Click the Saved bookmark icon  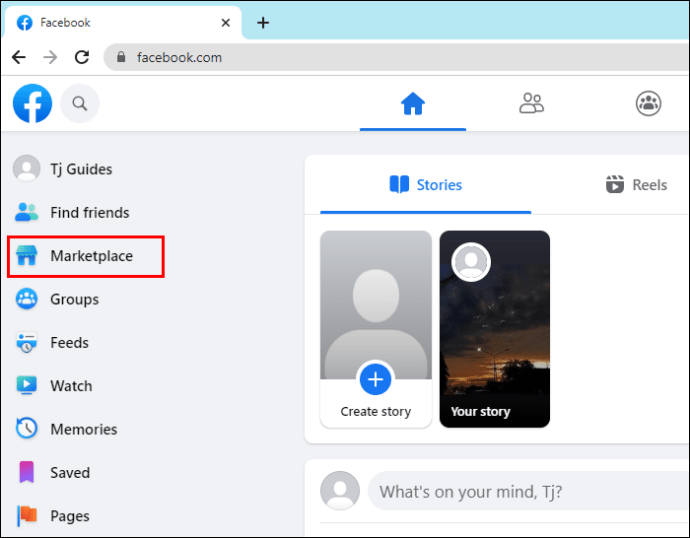(x=26, y=472)
